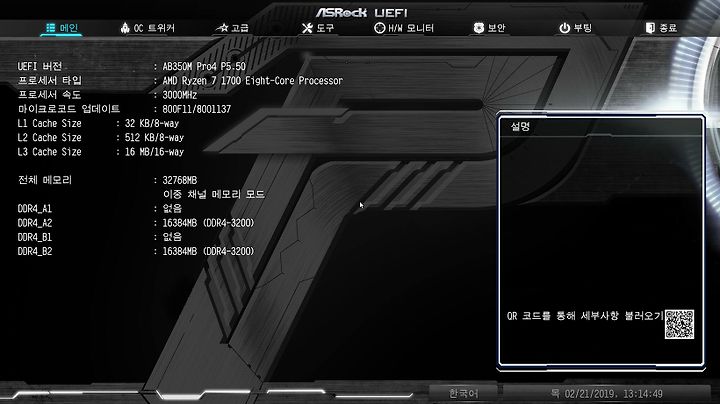Image resolution: width=720 pixels, height=404 pixels.
Task: Click the ASRock UEFI logo
Action: coord(361,12)
